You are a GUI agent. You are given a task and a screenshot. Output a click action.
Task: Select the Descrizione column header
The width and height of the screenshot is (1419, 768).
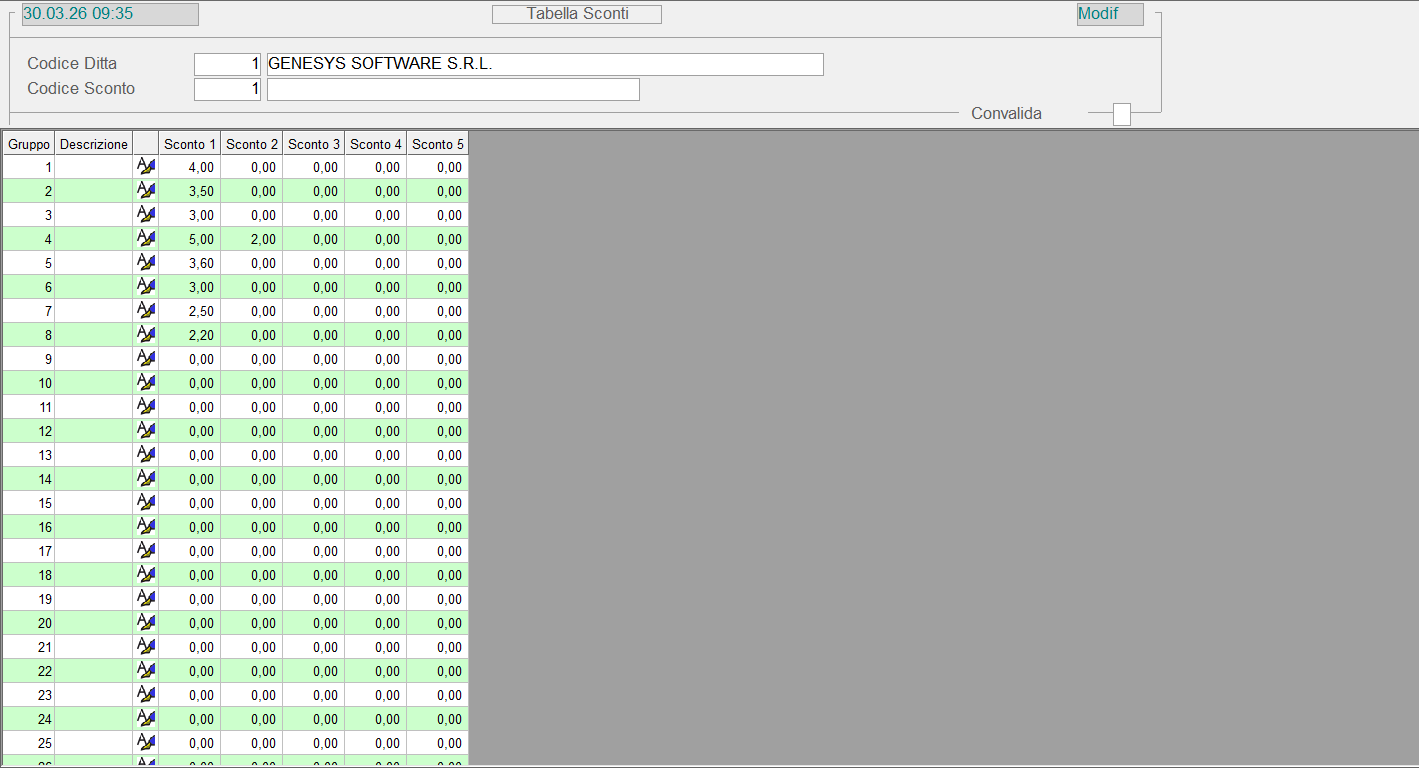94,144
